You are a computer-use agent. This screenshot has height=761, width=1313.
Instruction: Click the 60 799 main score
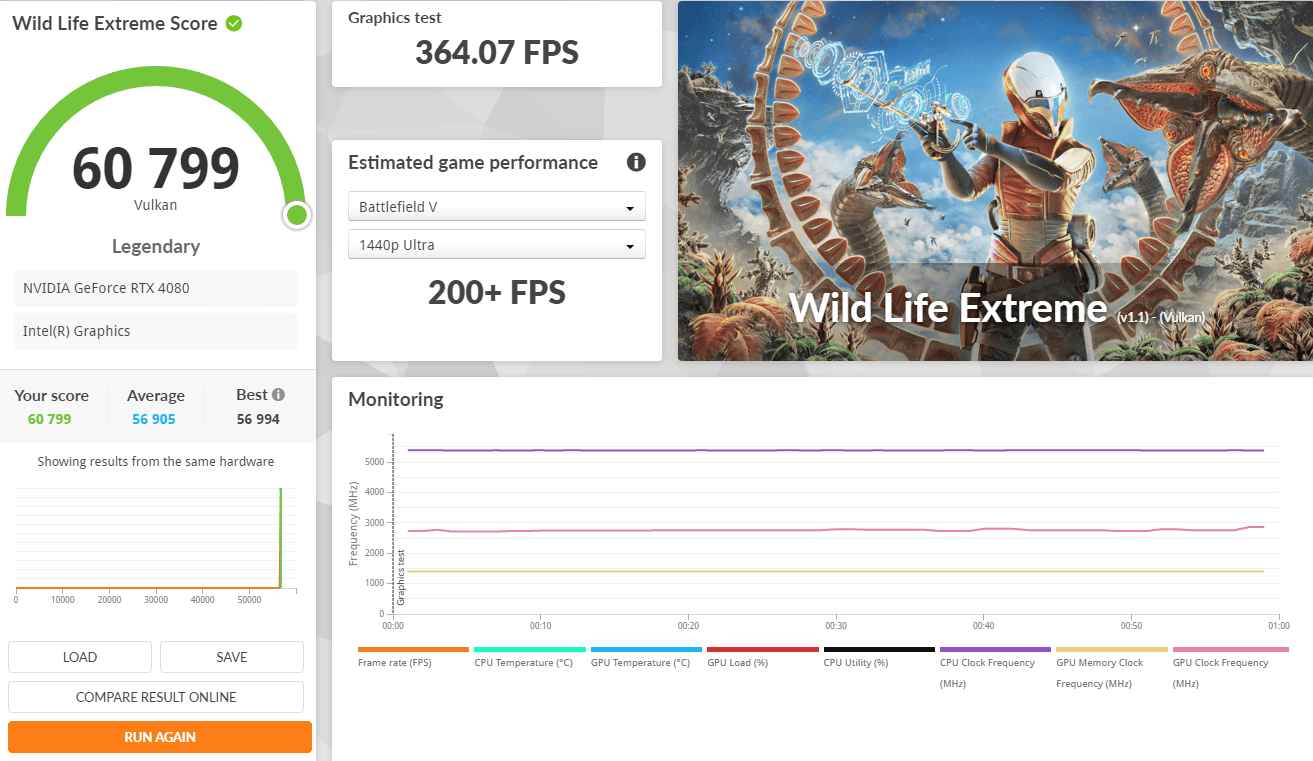[x=156, y=168]
